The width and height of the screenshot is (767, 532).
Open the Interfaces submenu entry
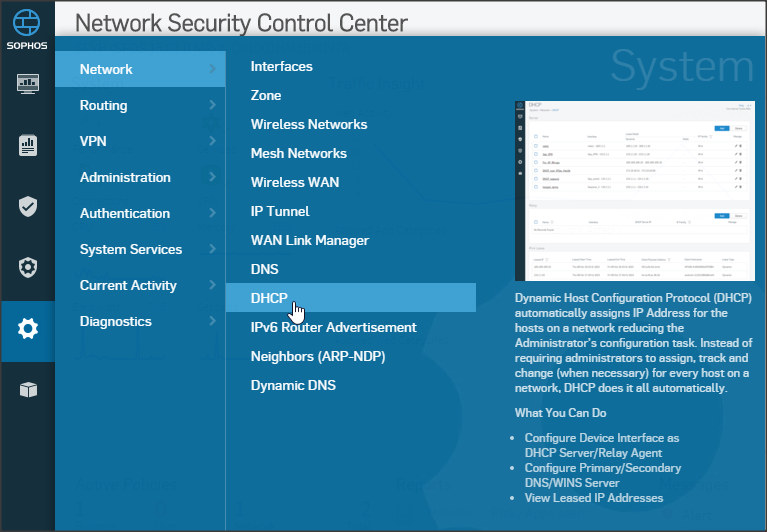(282, 66)
